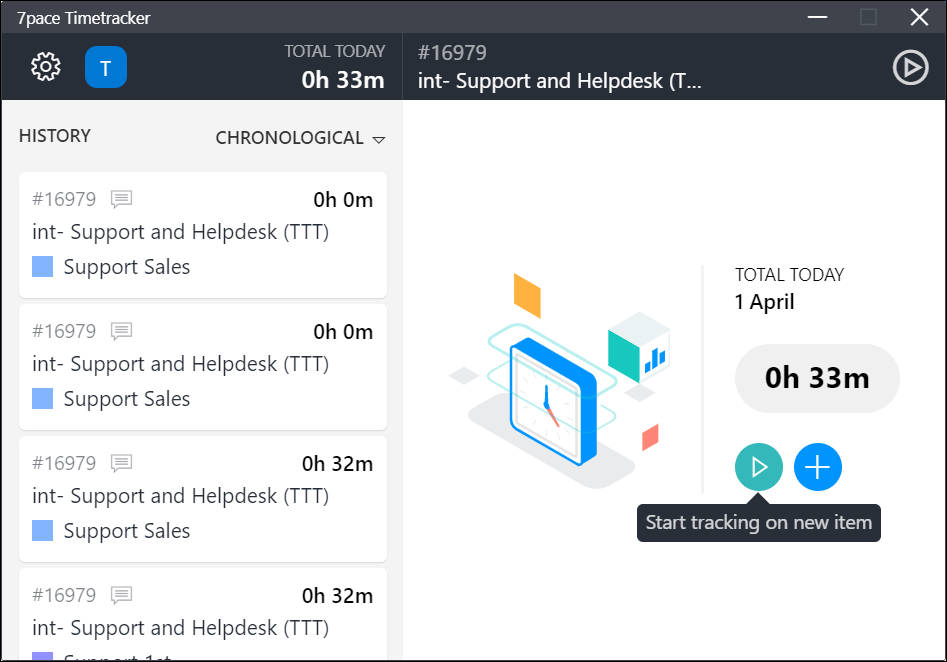The width and height of the screenshot is (947, 662).
Task: Start tracking with the header play button
Action: [x=910, y=67]
